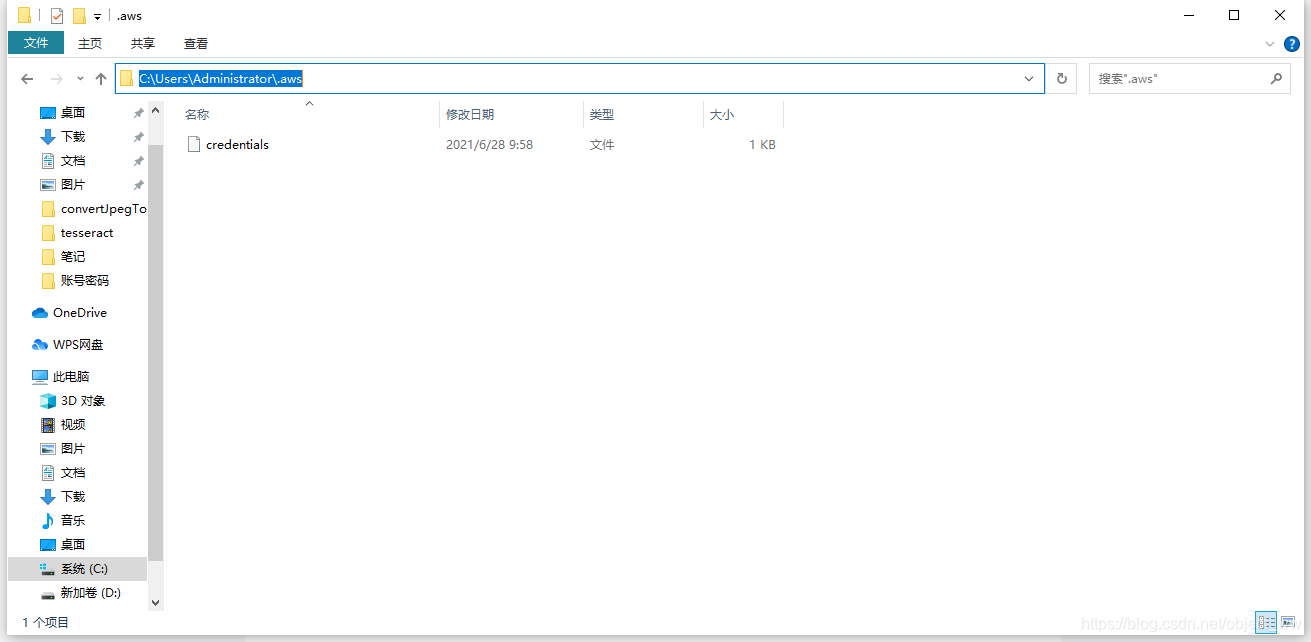Click the 新加卷 (D:) drive icon
This screenshot has width=1311, height=642.
(x=48, y=593)
